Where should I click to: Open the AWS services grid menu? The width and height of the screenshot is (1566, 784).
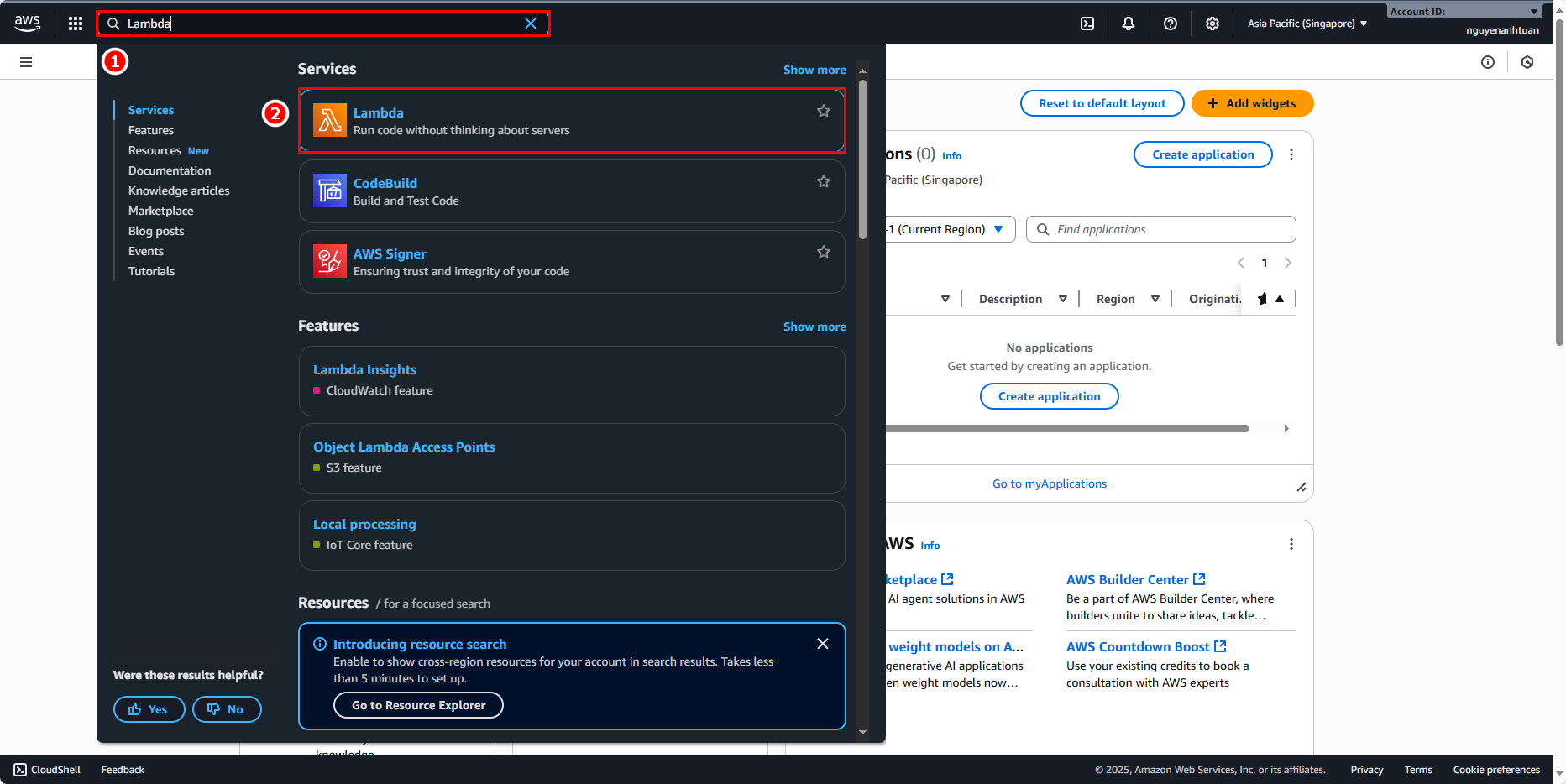pos(76,24)
